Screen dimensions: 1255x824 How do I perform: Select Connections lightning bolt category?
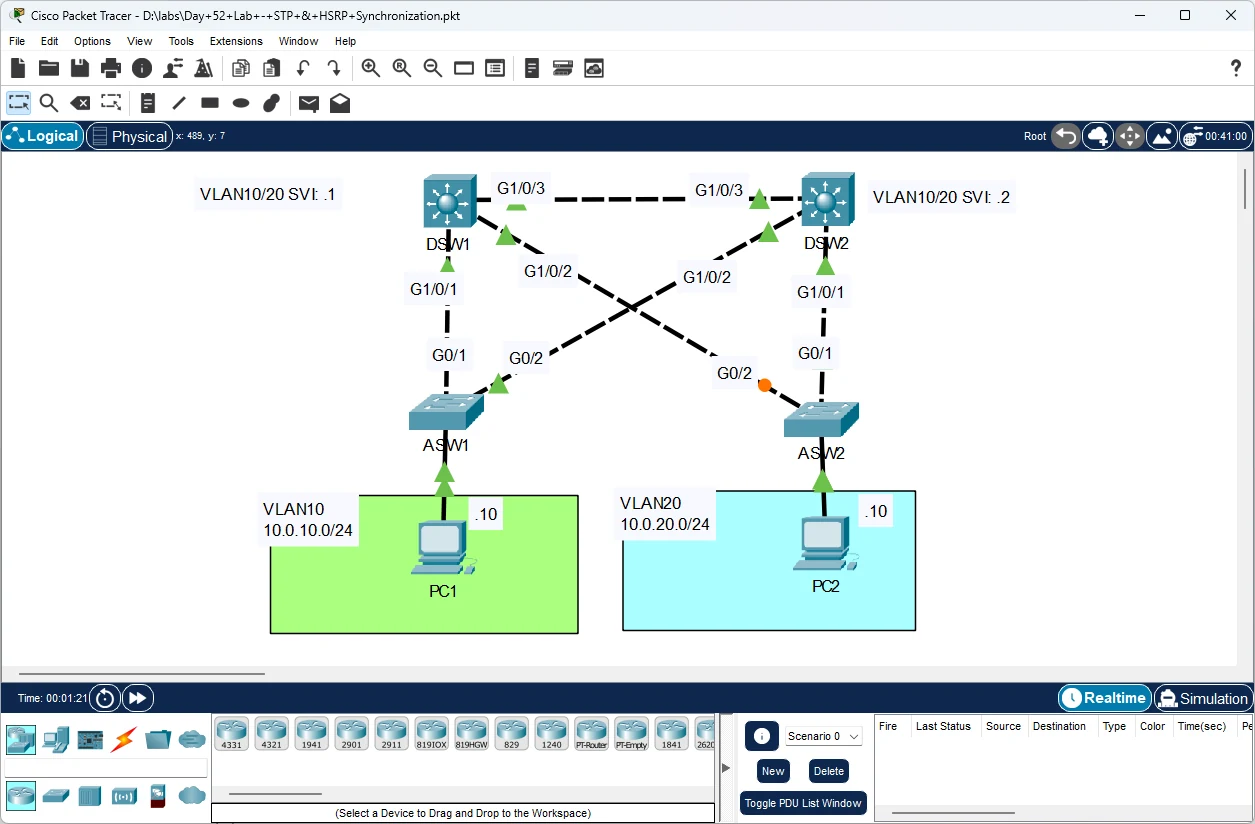(124, 740)
